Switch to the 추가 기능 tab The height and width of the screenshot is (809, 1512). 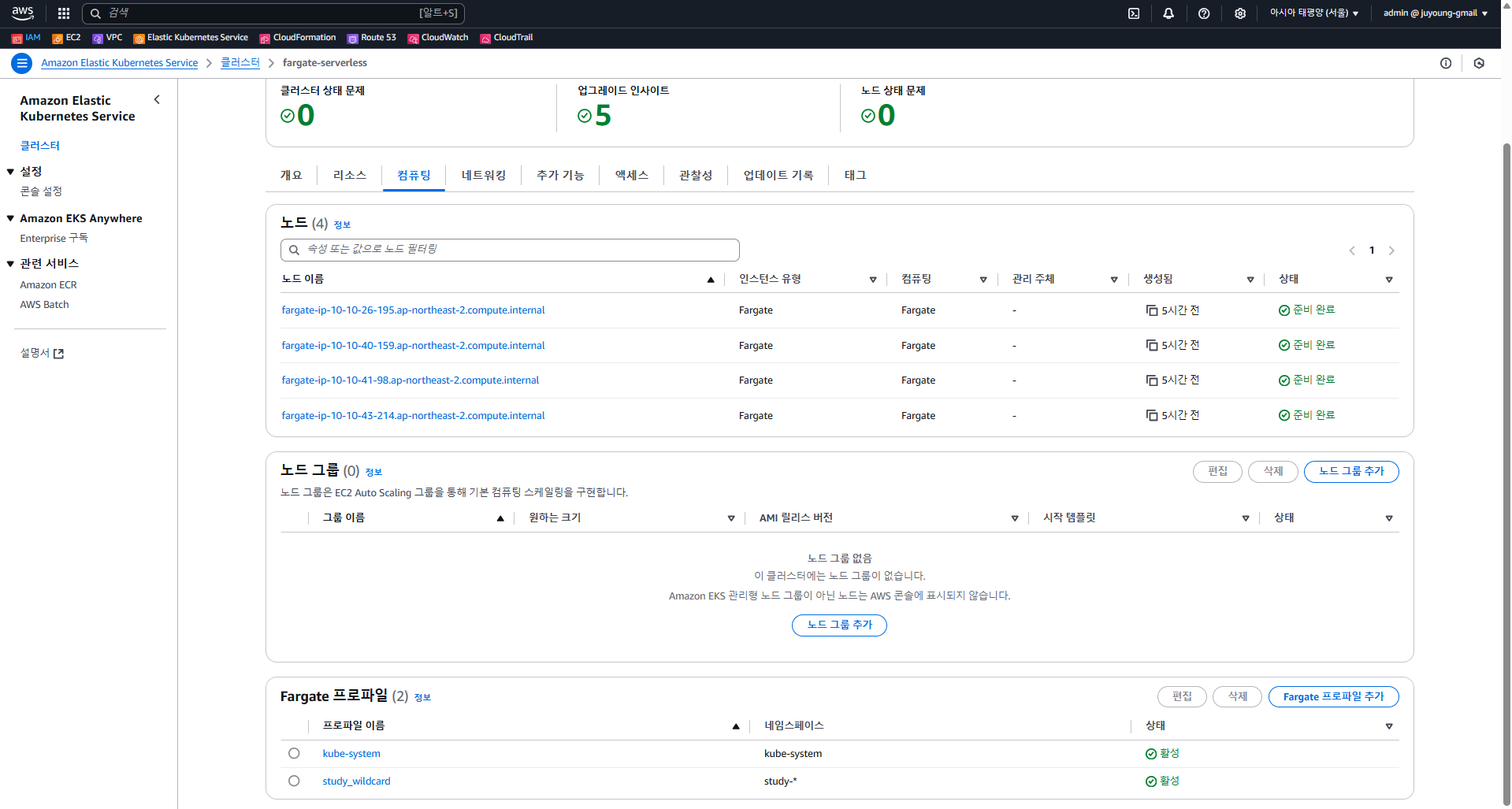point(560,176)
